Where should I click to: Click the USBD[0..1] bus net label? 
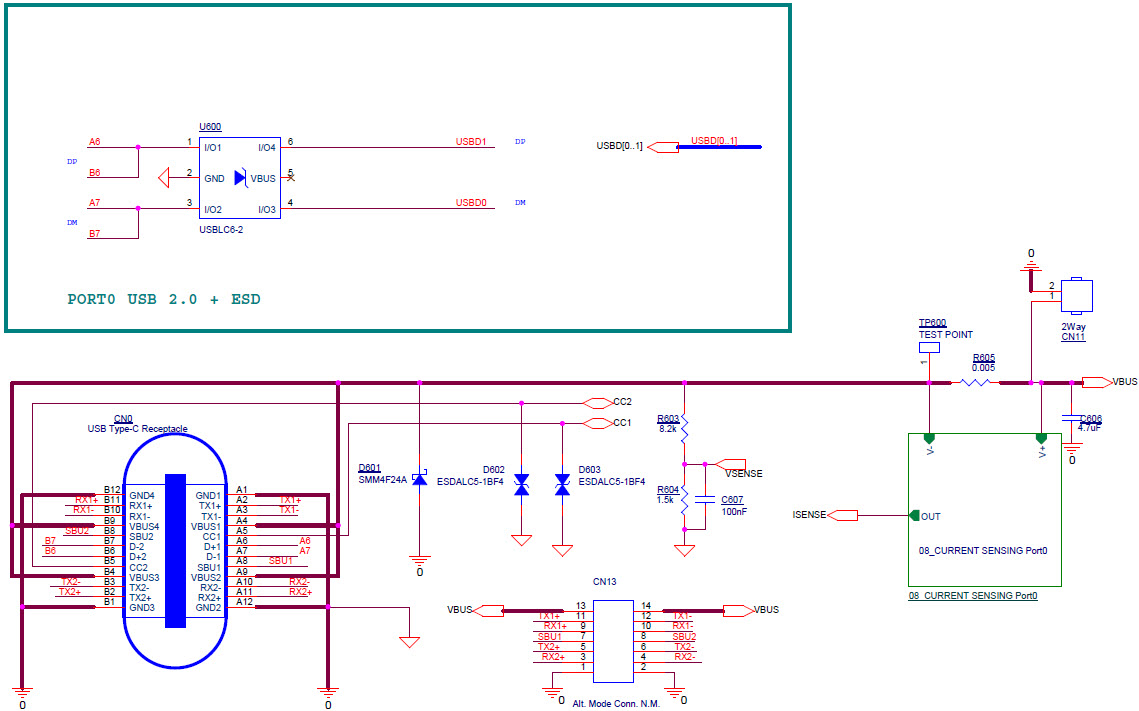click(x=716, y=141)
